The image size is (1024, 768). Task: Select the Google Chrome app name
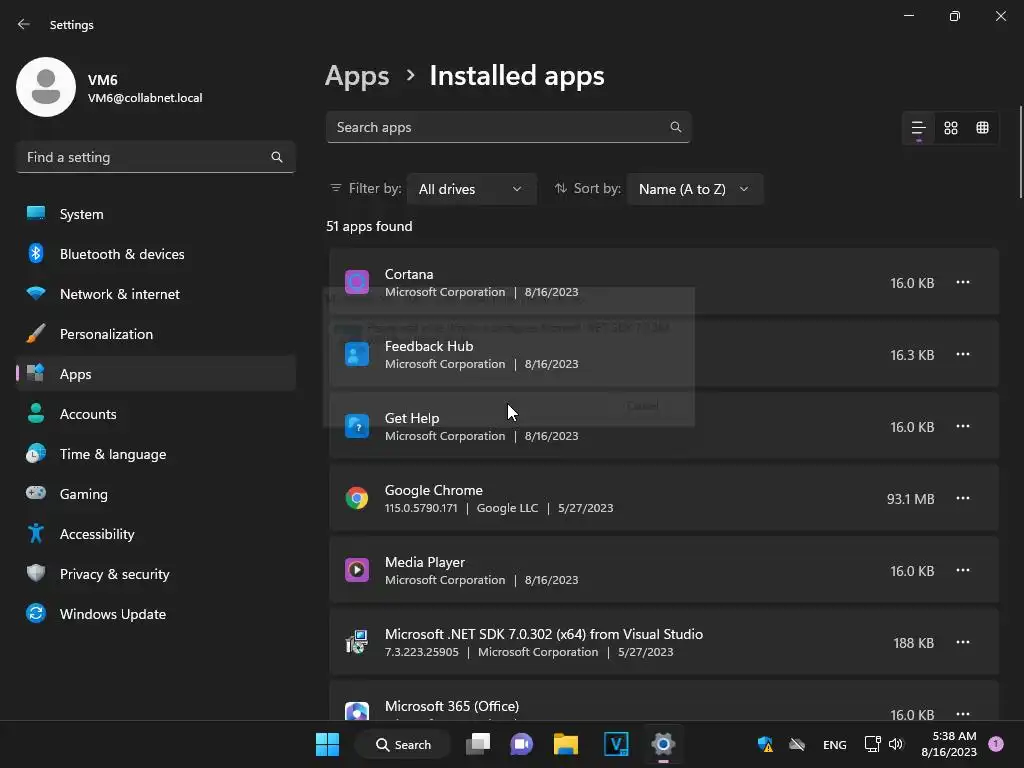pyautogui.click(x=434, y=490)
